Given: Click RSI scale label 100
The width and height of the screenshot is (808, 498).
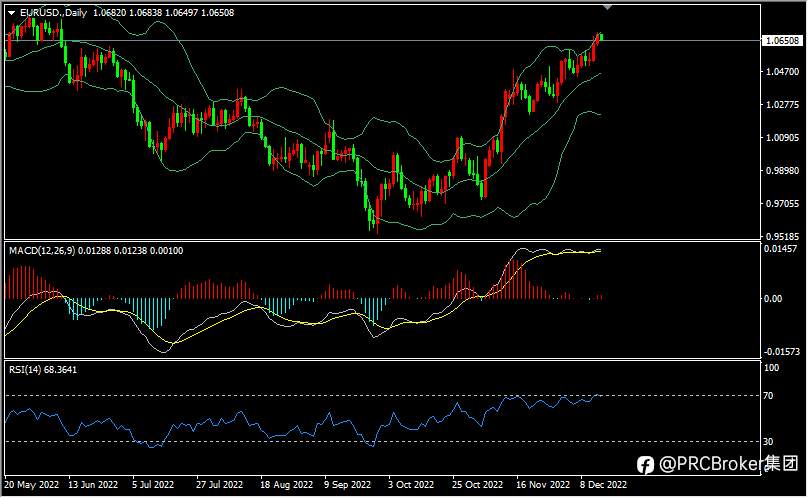Looking at the screenshot, I should point(771,368).
